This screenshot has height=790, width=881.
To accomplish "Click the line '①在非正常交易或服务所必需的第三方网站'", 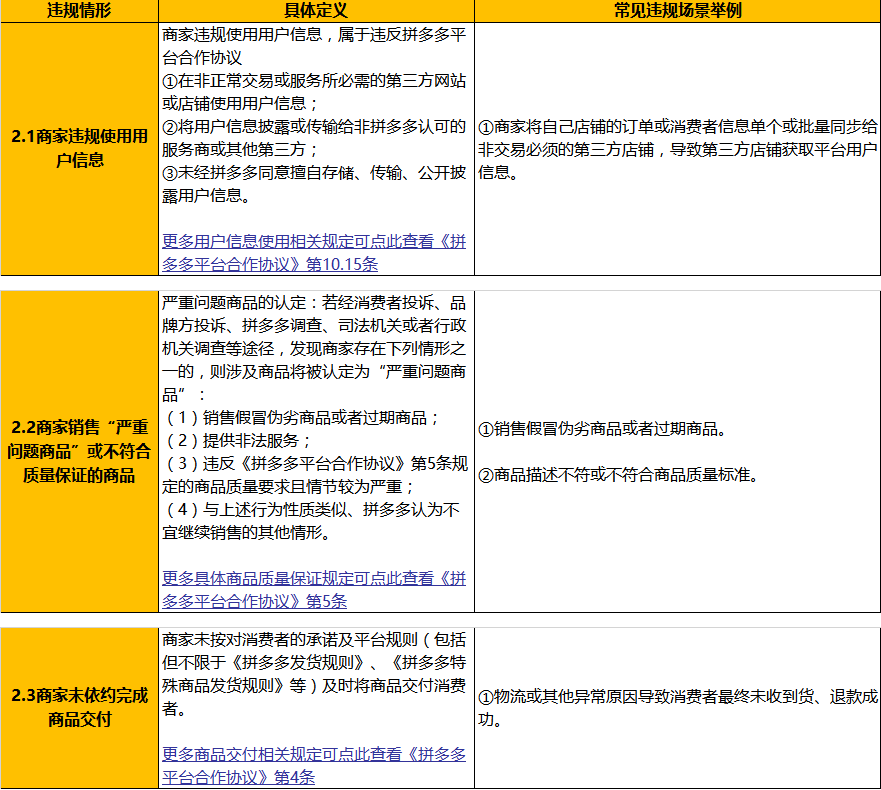I will (x=314, y=81).
